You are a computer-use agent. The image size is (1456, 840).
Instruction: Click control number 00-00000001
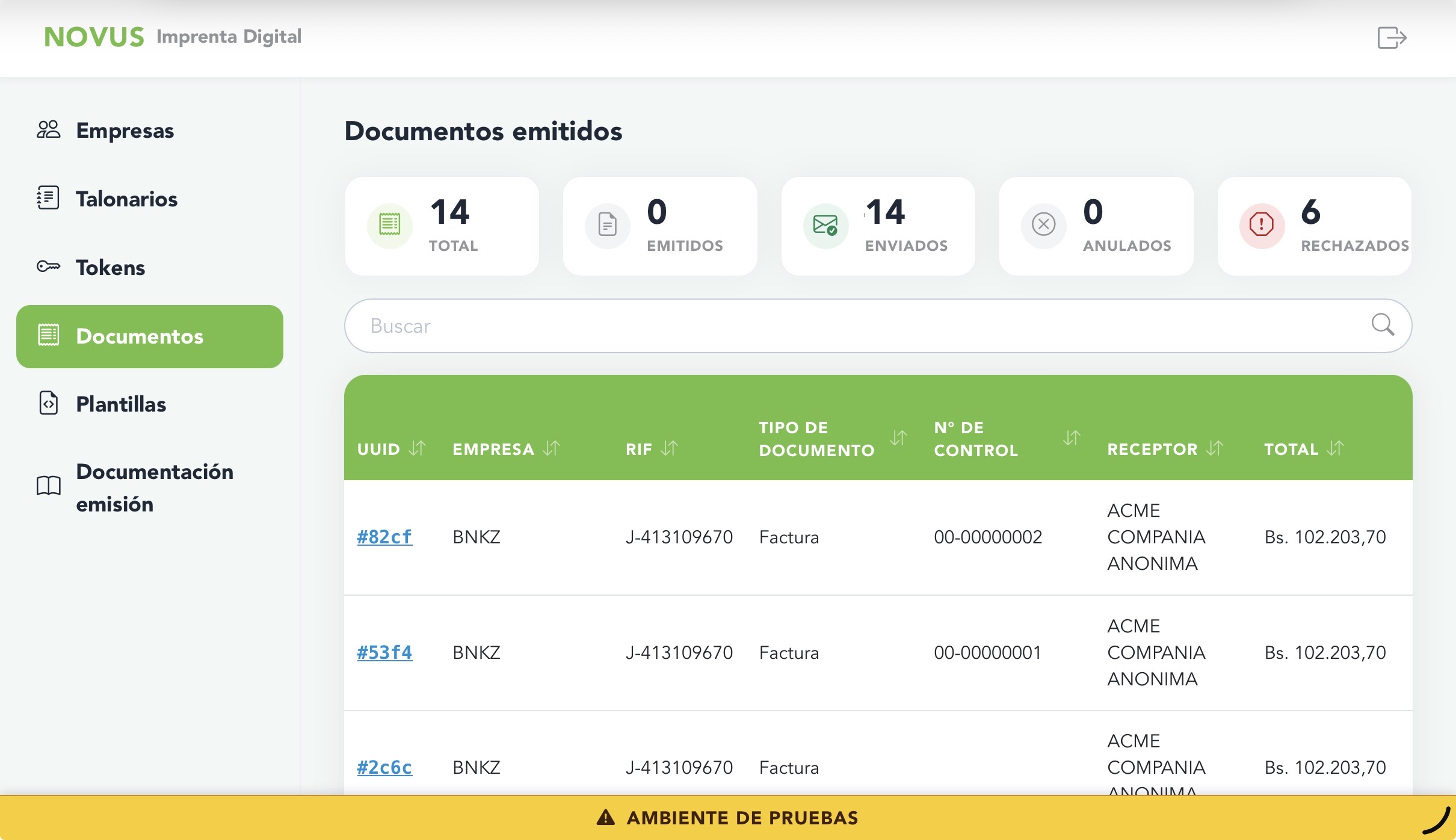[987, 652]
